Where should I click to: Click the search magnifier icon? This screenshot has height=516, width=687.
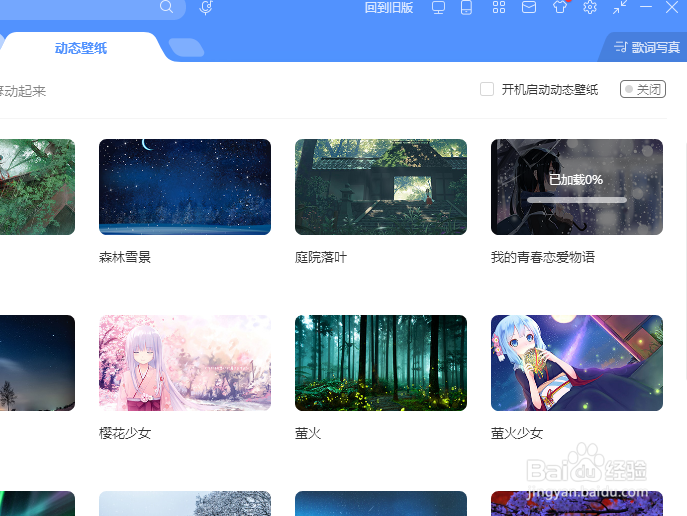166,7
